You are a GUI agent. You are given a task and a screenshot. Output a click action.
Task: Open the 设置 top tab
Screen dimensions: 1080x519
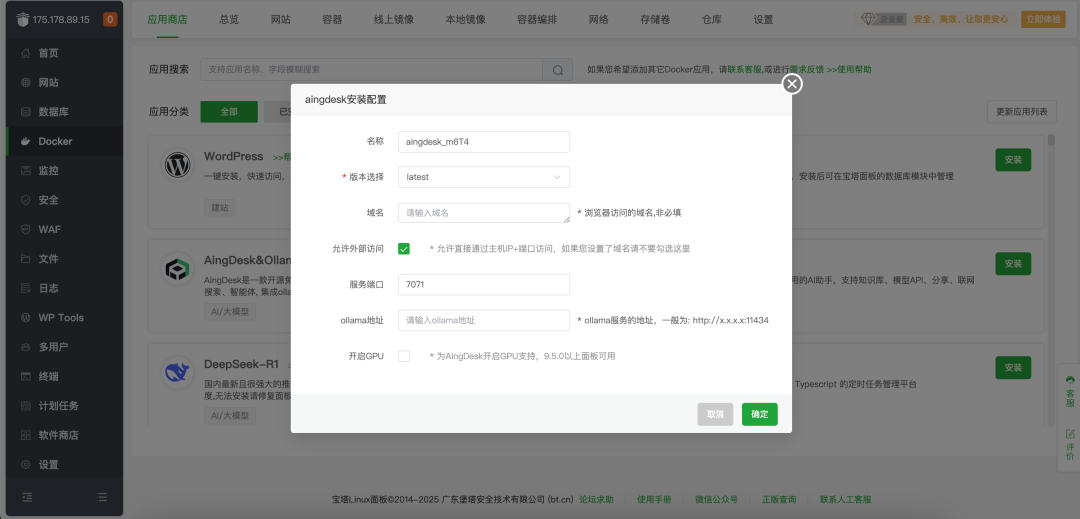(763, 19)
